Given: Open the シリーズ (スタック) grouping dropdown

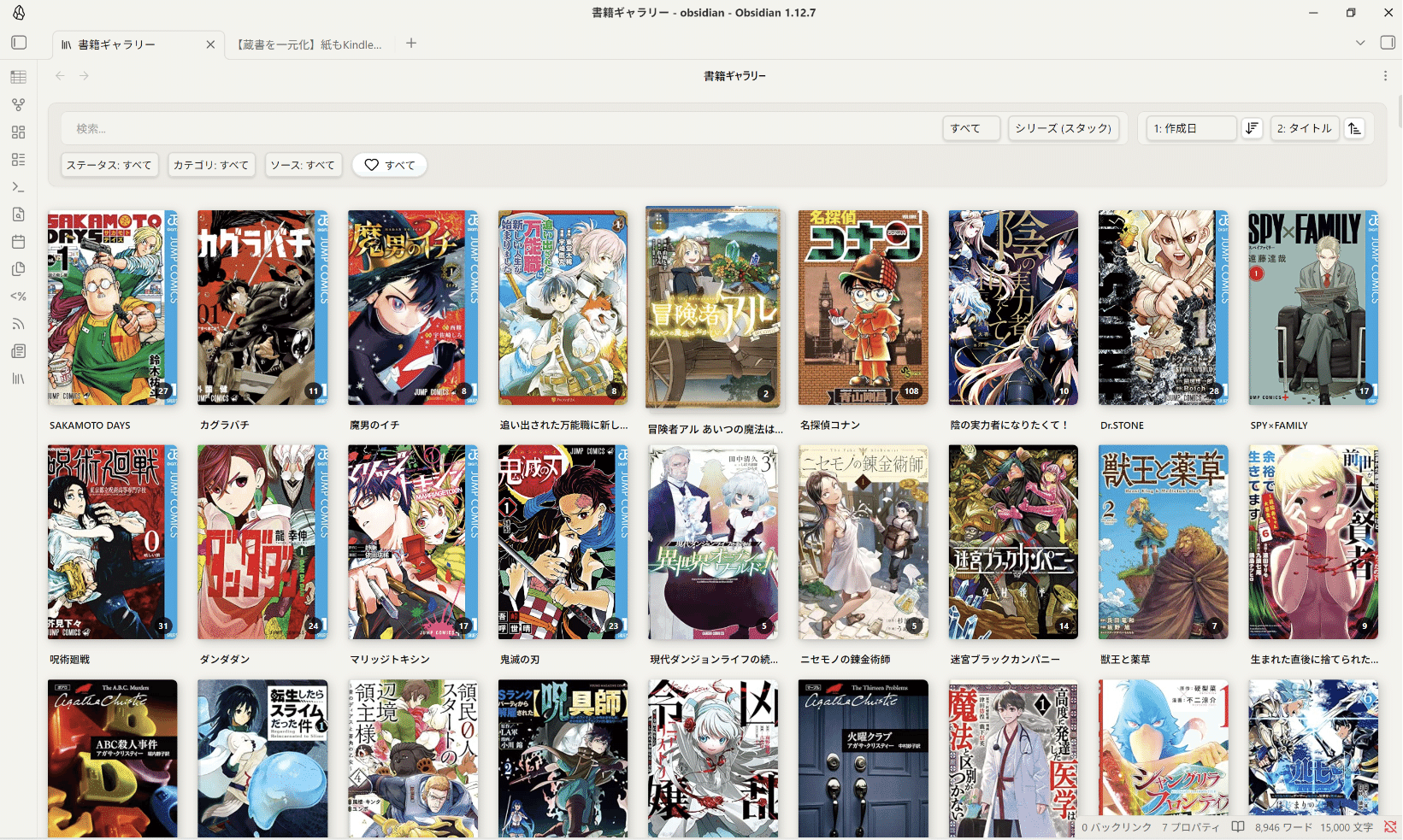Looking at the screenshot, I should [x=1064, y=128].
